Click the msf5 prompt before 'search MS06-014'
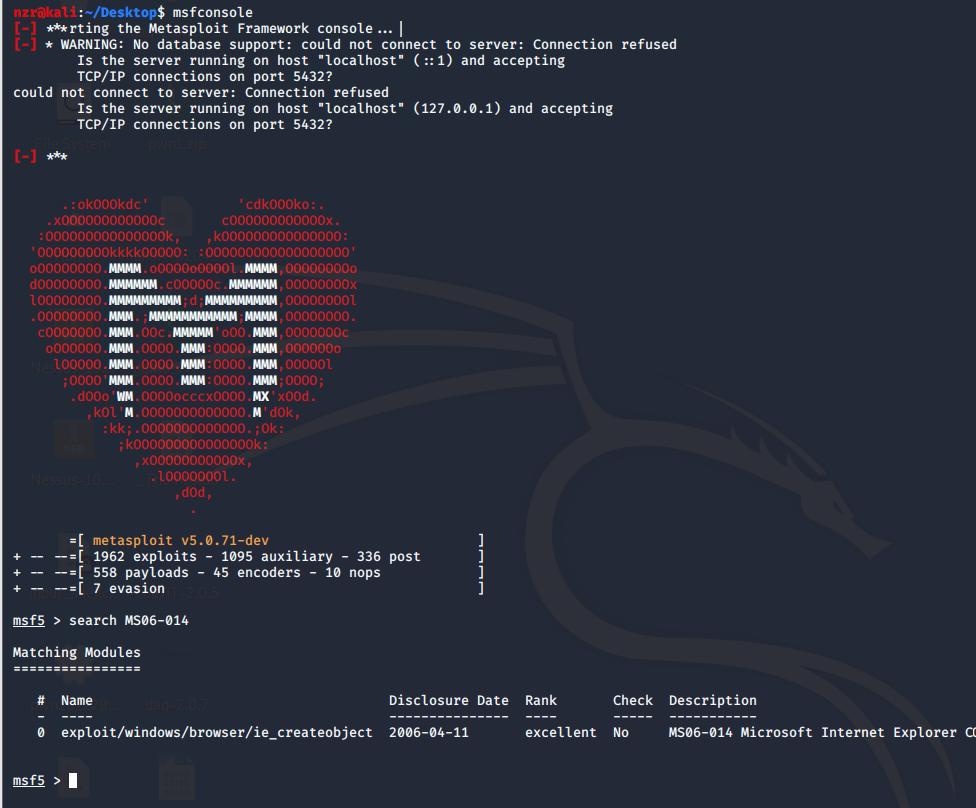 [x=29, y=621]
